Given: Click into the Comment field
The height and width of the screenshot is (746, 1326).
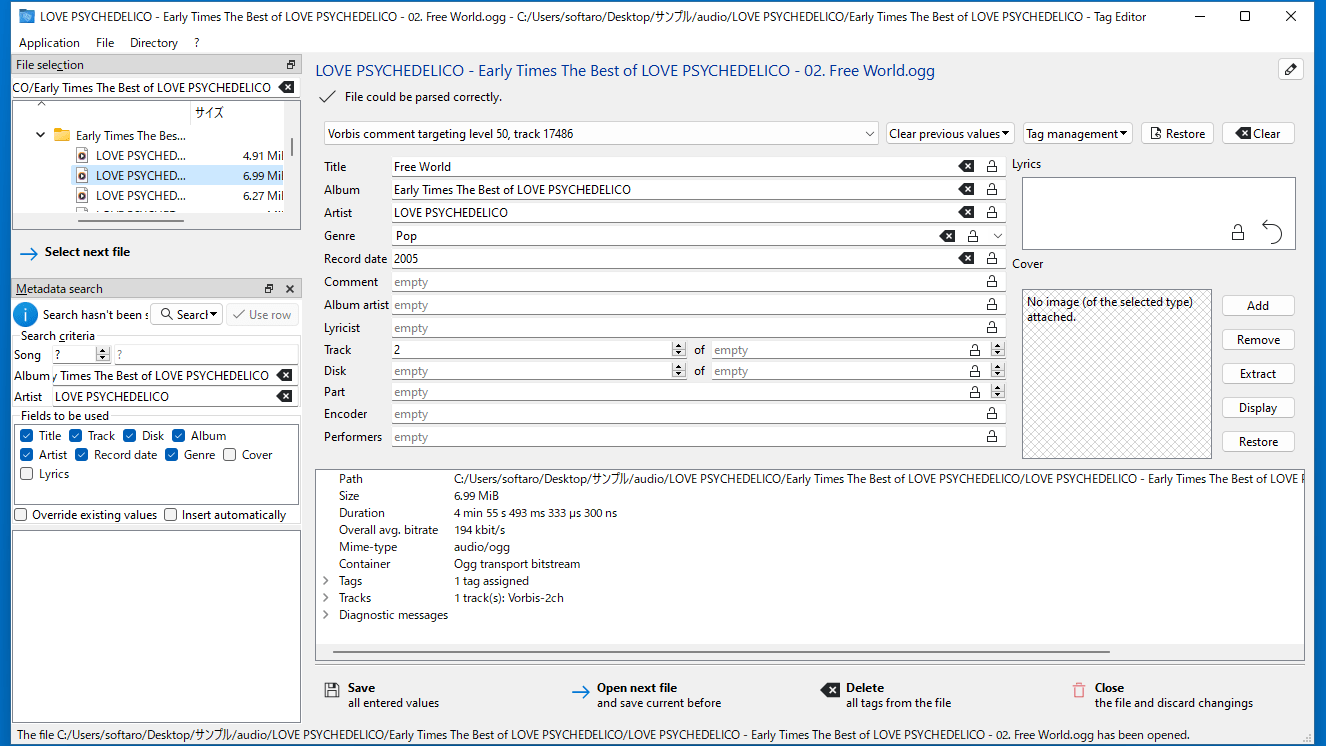Looking at the screenshot, I should [688, 282].
